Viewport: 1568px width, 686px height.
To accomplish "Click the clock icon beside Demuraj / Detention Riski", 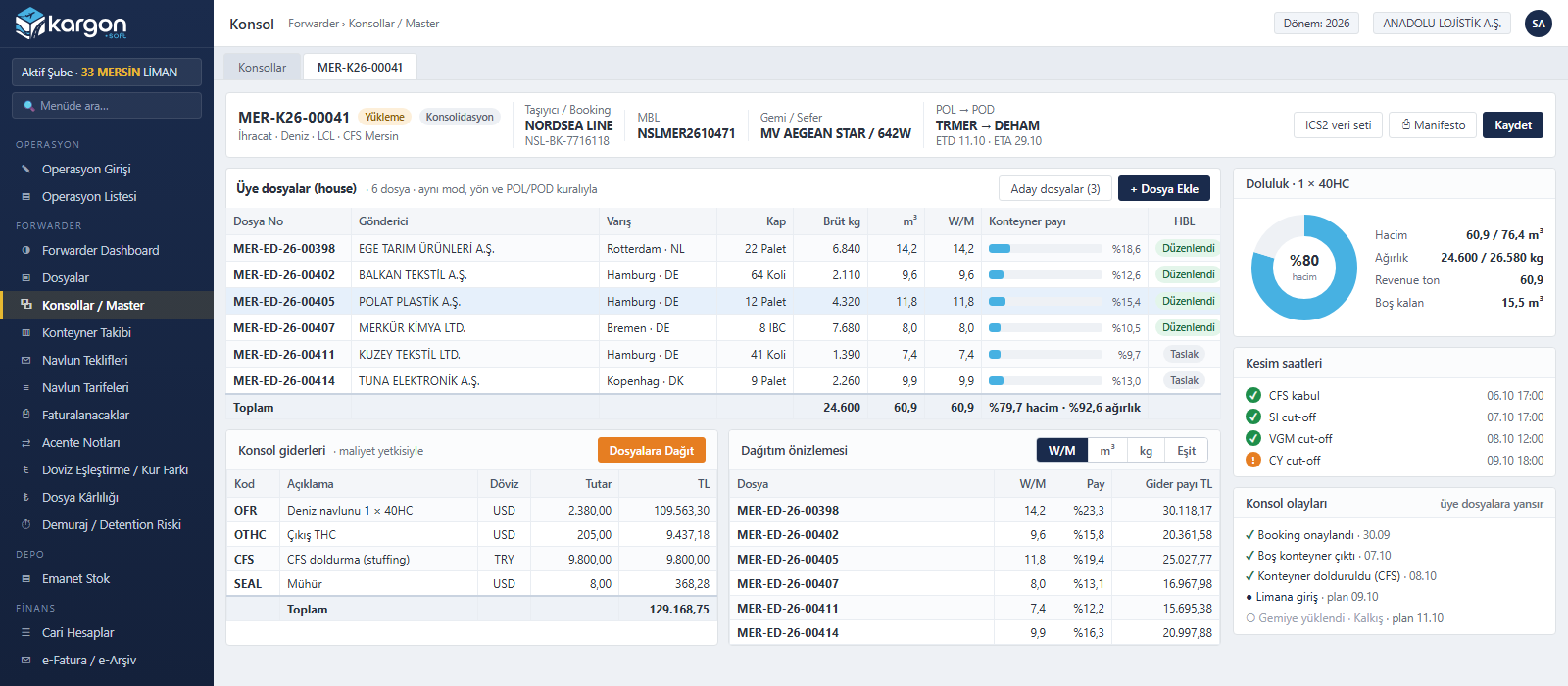I will [x=26, y=525].
